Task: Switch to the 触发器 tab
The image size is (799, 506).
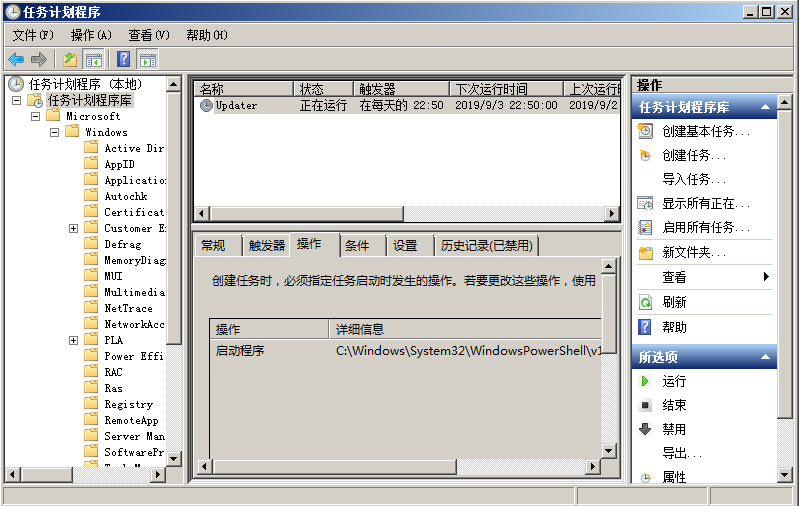Action: tap(266, 246)
